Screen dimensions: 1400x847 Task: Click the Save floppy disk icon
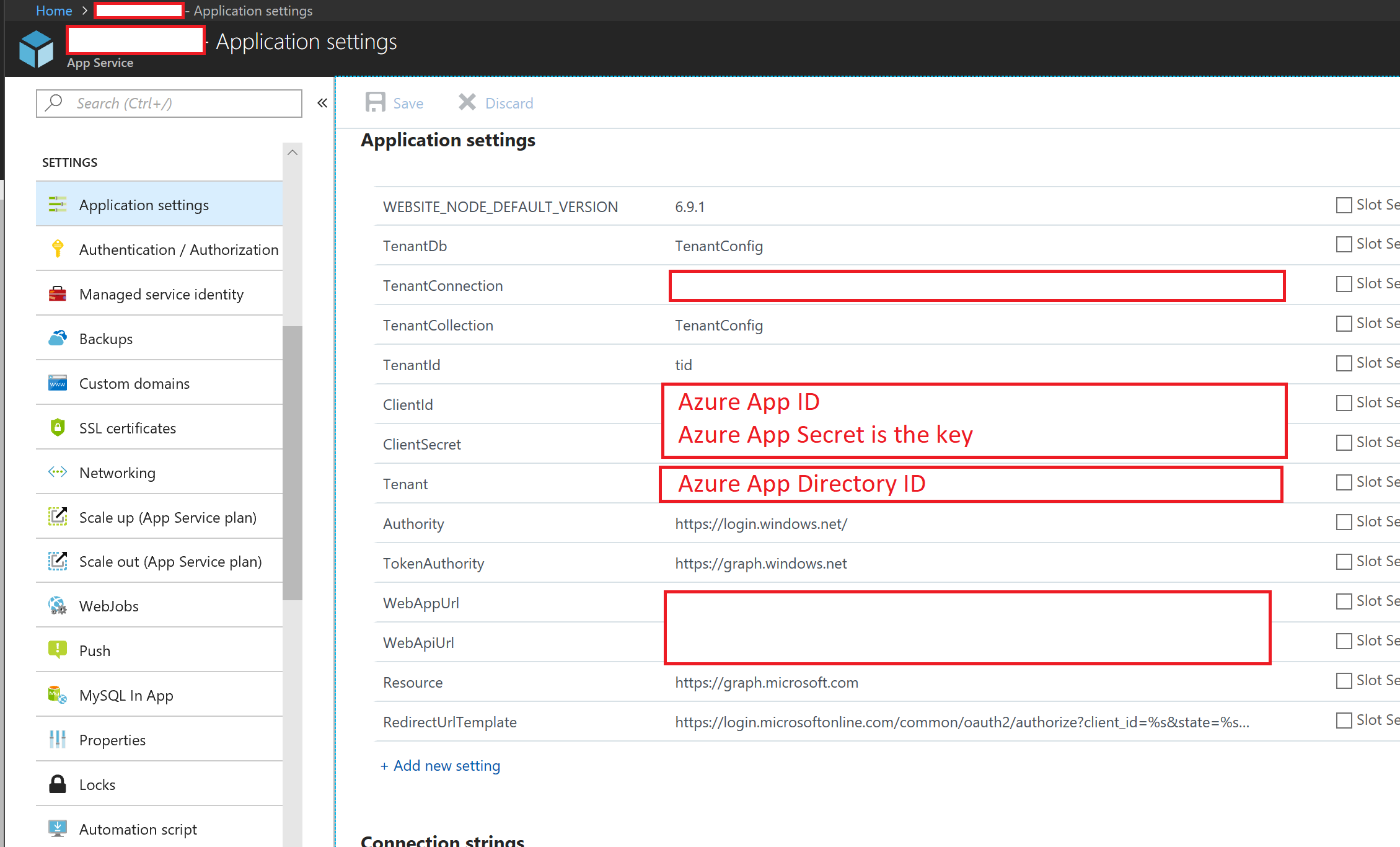click(375, 102)
